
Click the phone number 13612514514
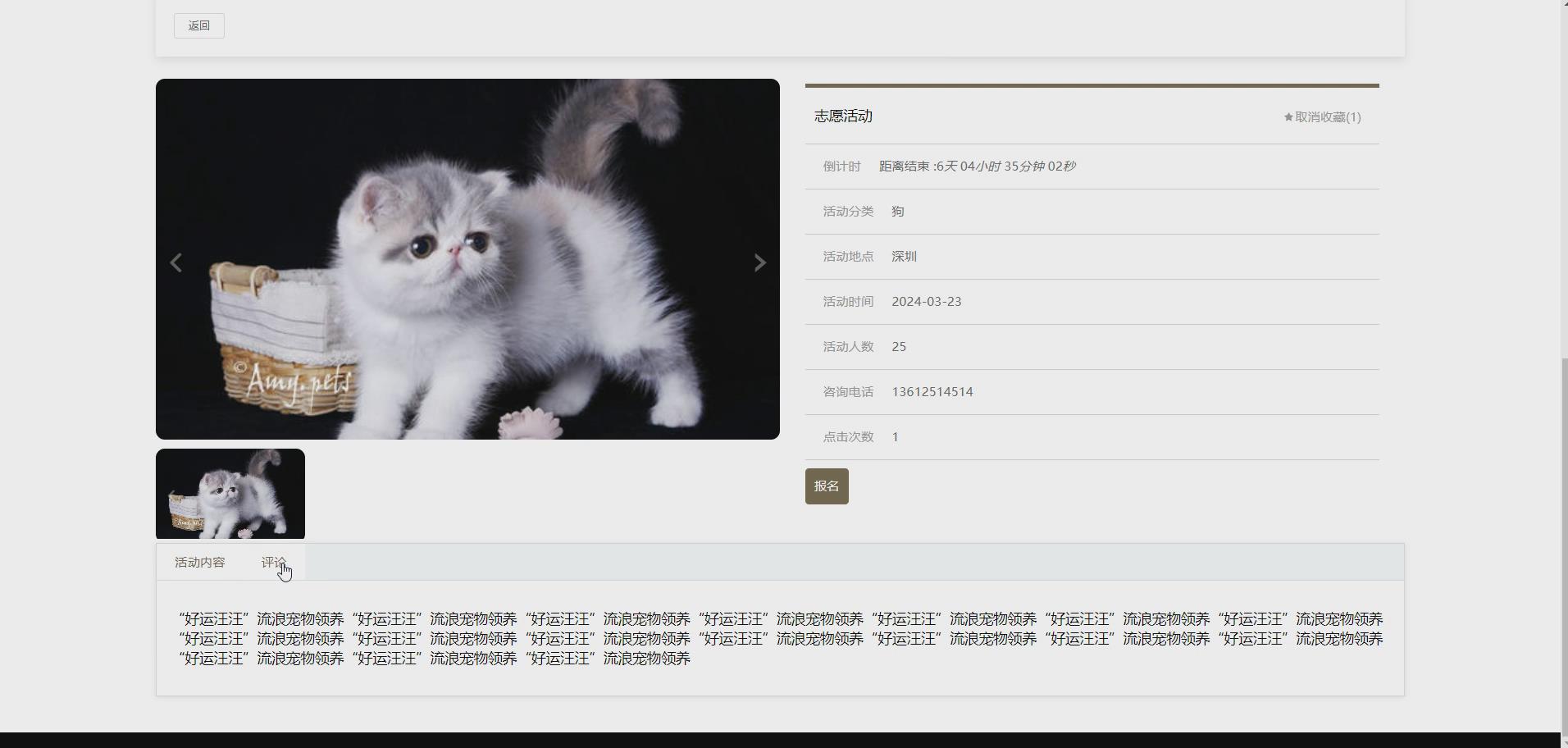point(932,392)
